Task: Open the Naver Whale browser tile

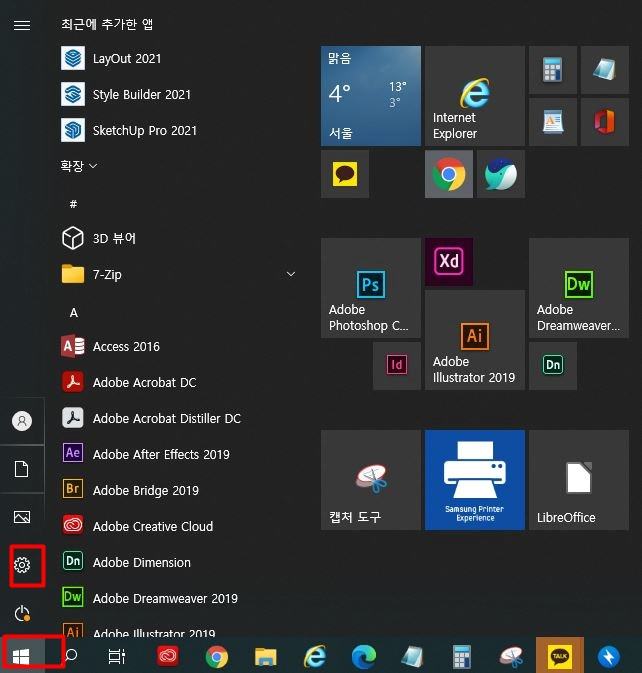Action: [501, 174]
